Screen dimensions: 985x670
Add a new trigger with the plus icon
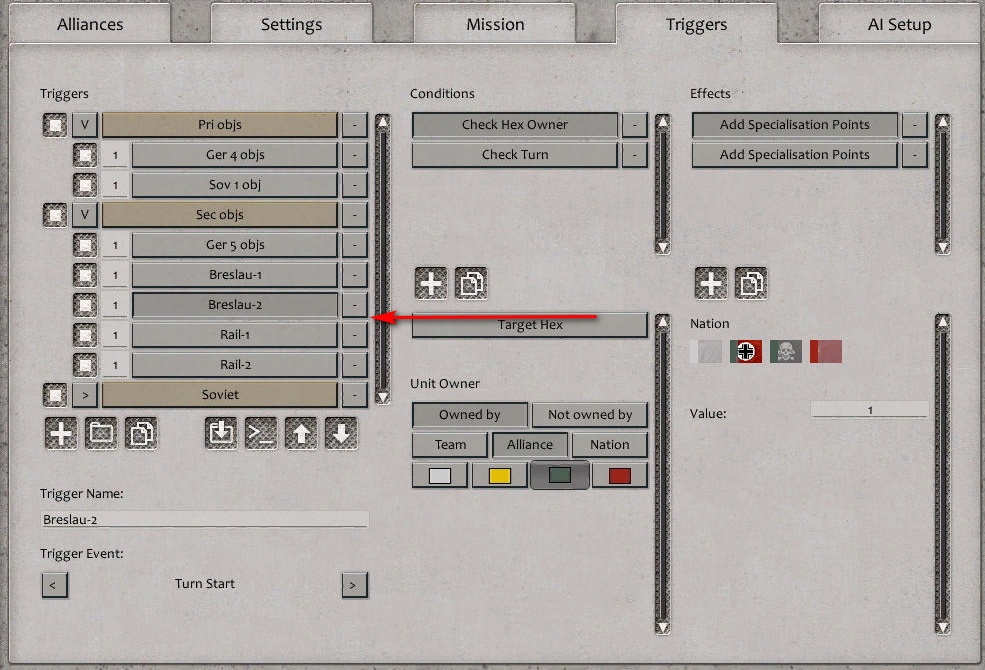60,434
